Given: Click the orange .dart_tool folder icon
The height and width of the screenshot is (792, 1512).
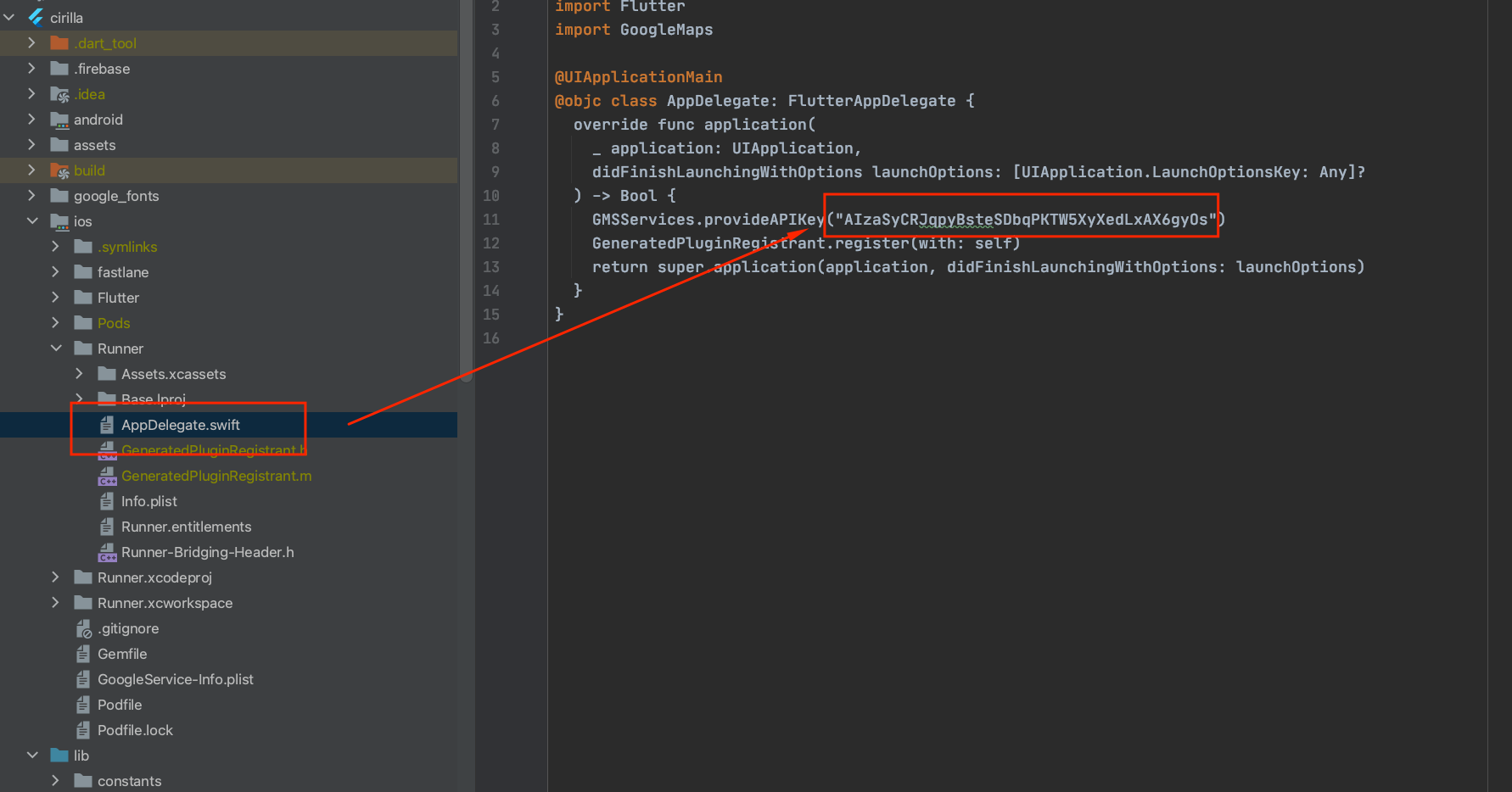Looking at the screenshot, I should [x=59, y=43].
